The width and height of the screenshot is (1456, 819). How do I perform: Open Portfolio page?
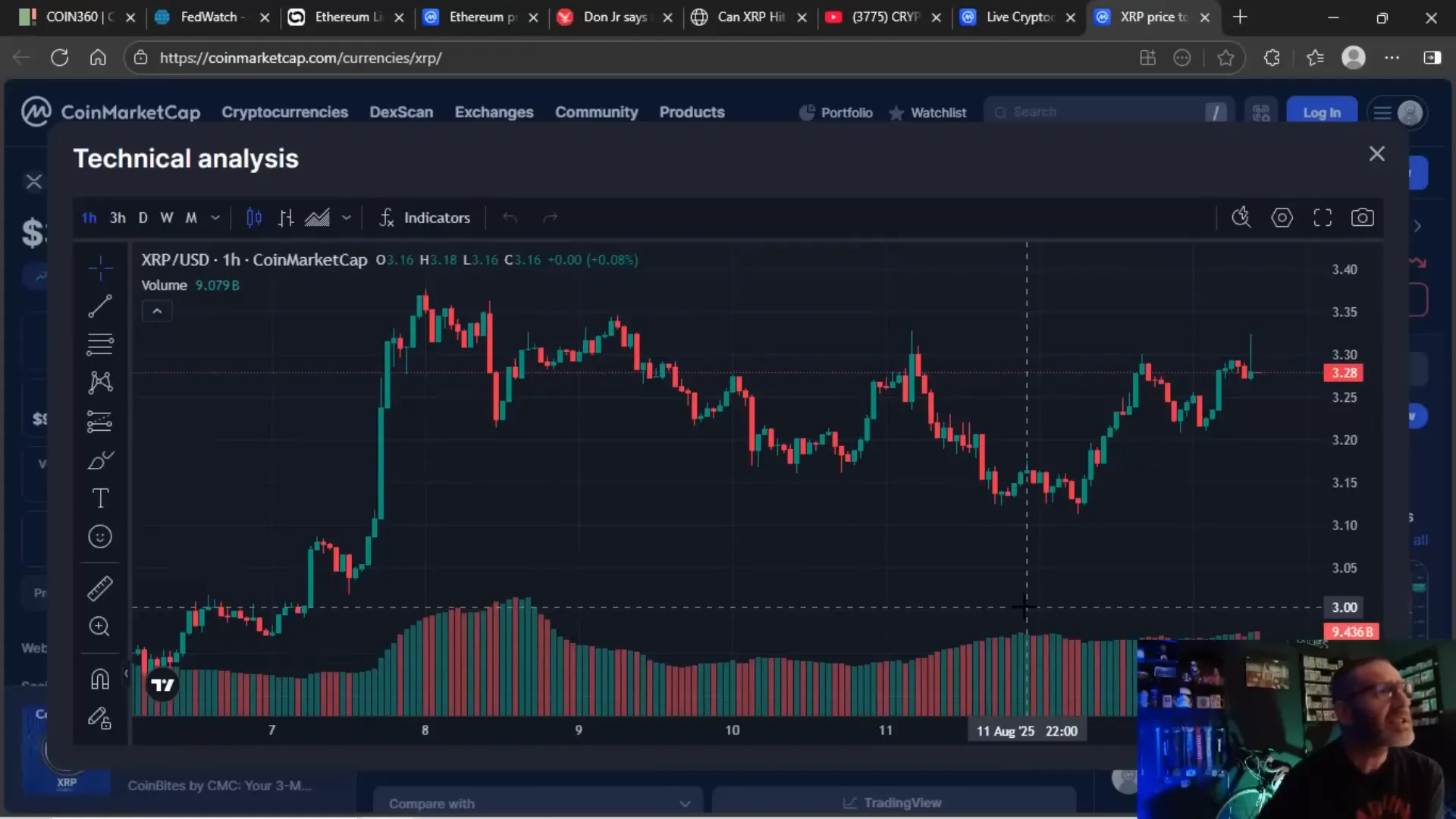pos(836,113)
